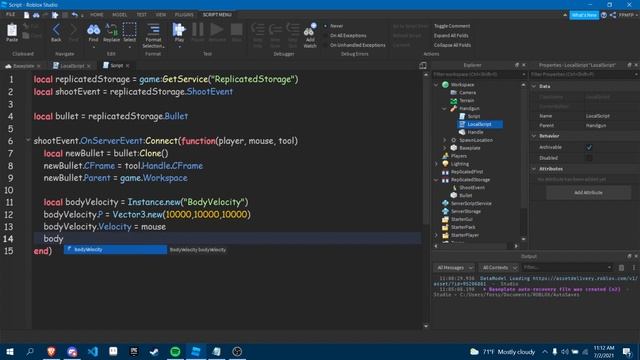Toggle the Archivable checkbox
The height and width of the screenshot is (360, 640).
589,147
